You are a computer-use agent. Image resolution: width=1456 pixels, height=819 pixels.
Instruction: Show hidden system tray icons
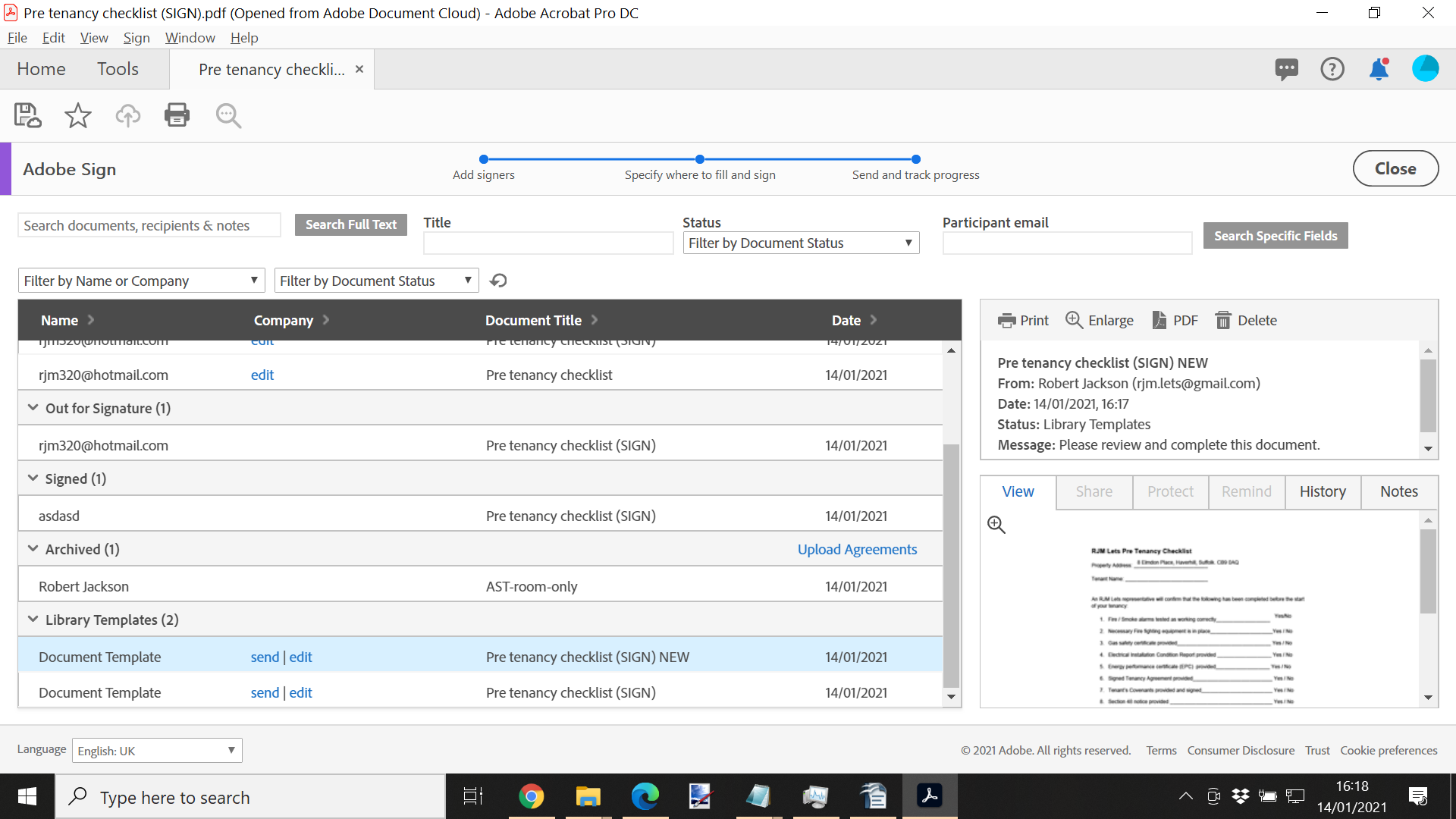point(1186,796)
